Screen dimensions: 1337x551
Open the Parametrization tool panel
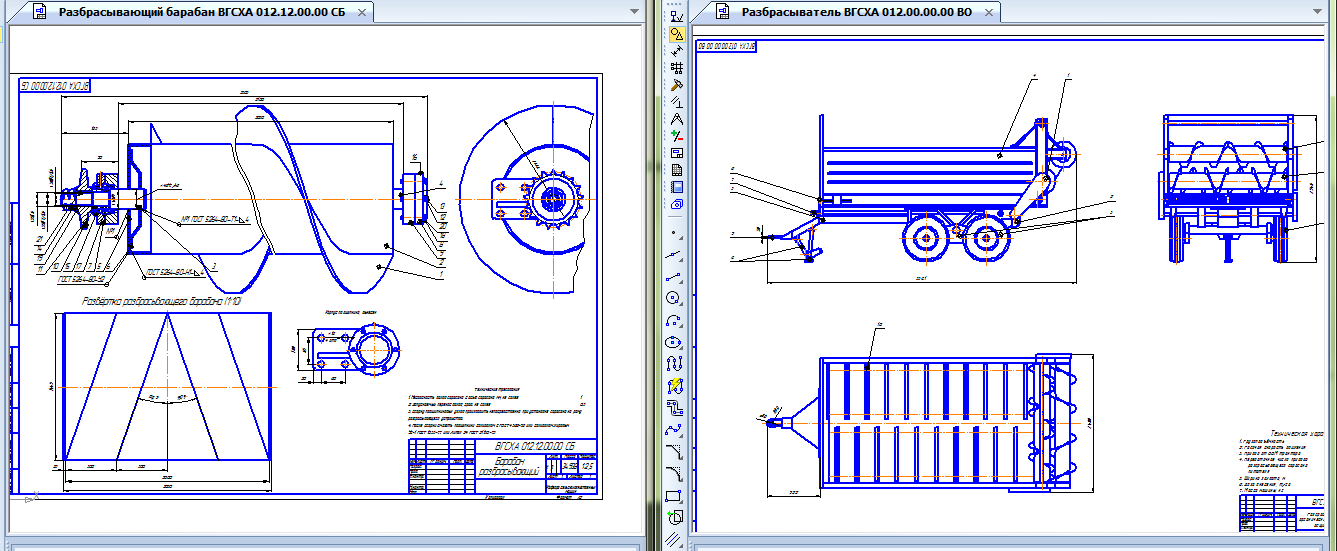pyautogui.click(x=677, y=101)
